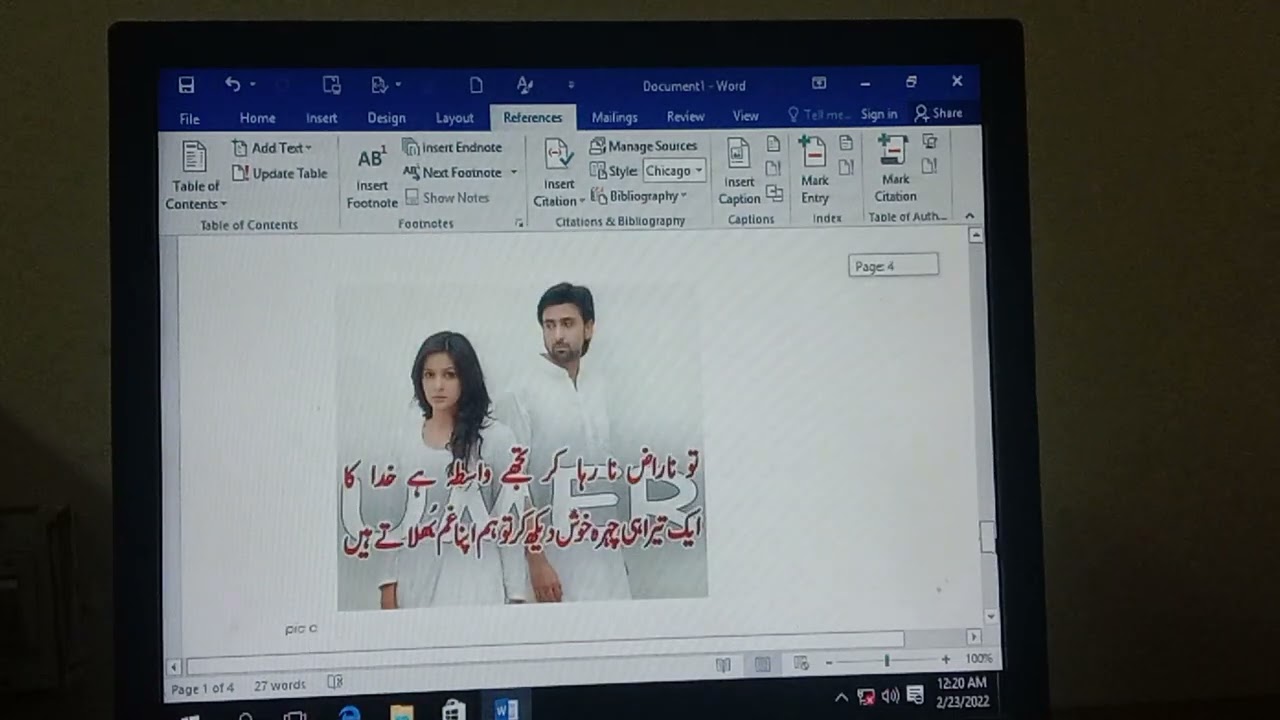Open the Ribbon Display Options icon

pos(819,84)
